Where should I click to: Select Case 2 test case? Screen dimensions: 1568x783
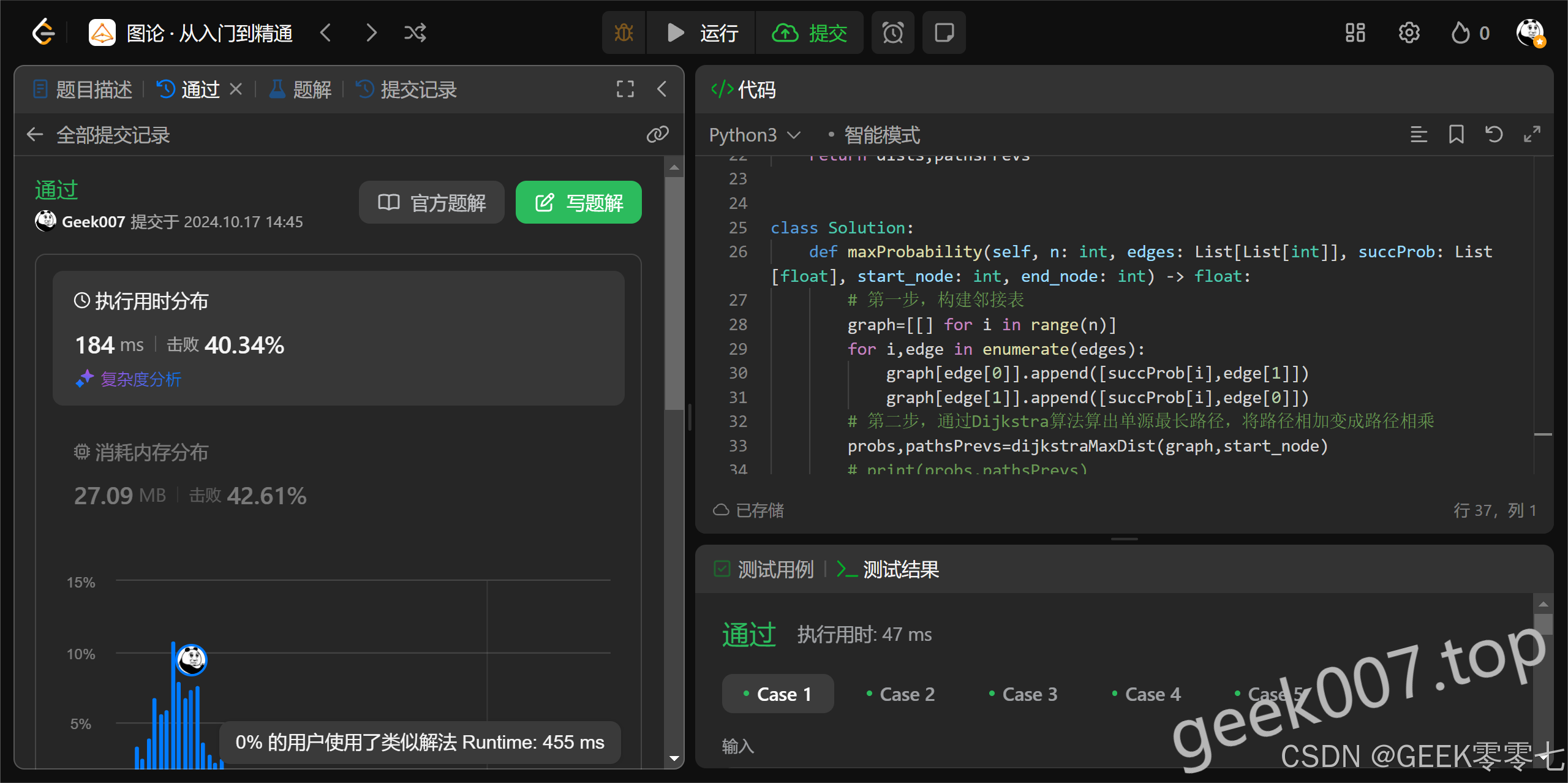click(x=900, y=694)
